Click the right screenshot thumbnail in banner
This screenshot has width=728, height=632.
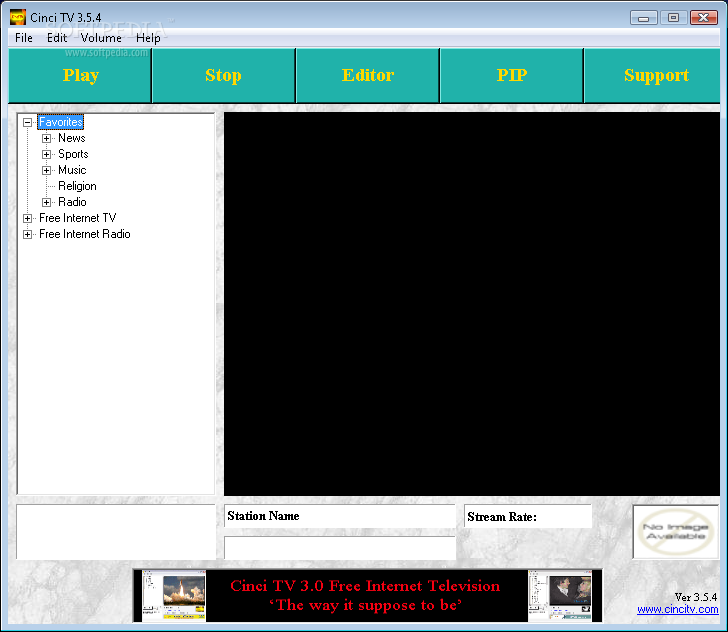[560, 596]
